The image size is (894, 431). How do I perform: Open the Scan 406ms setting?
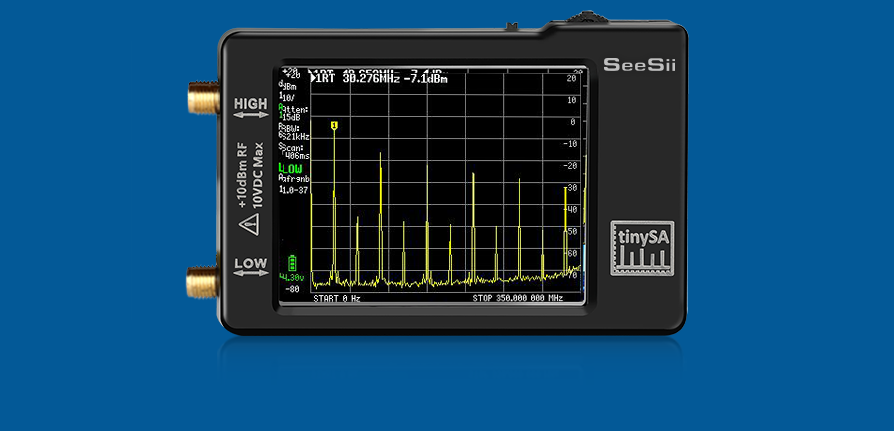pos(295,151)
